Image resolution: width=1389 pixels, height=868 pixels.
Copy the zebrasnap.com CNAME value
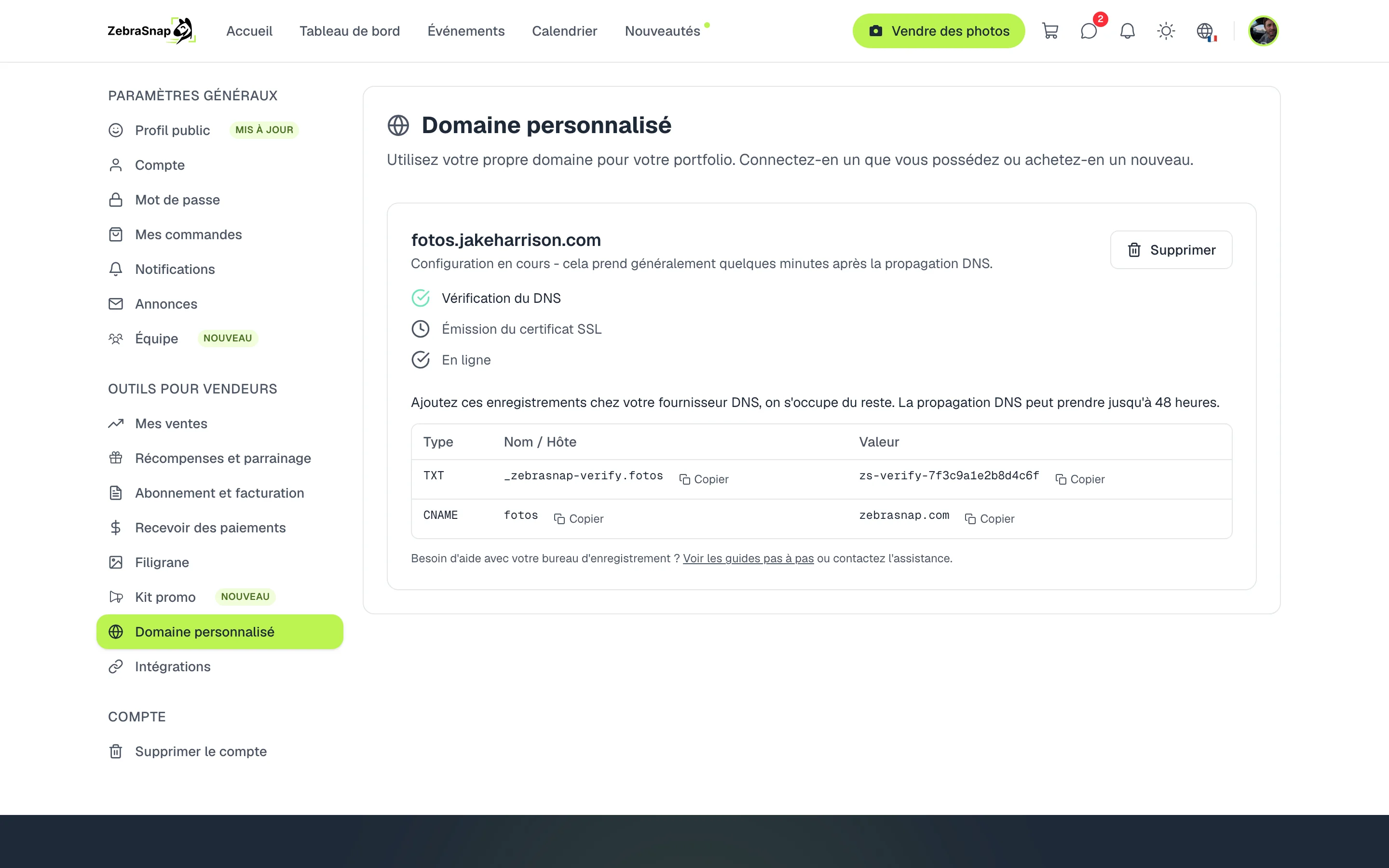tap(990, 518)
